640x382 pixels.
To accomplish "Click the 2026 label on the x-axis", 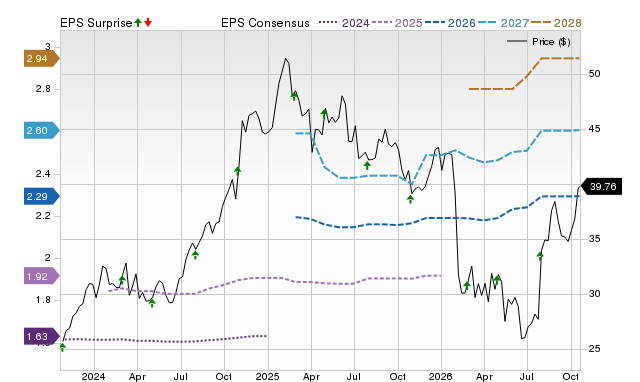I will tap(440, 376).
